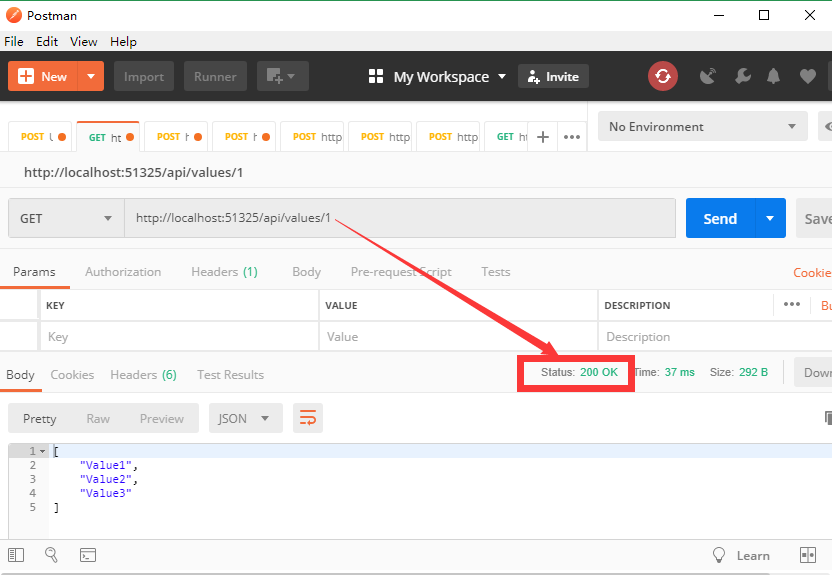
Task: Switch to request Authorization tab
Action: [x=123, y=272]
